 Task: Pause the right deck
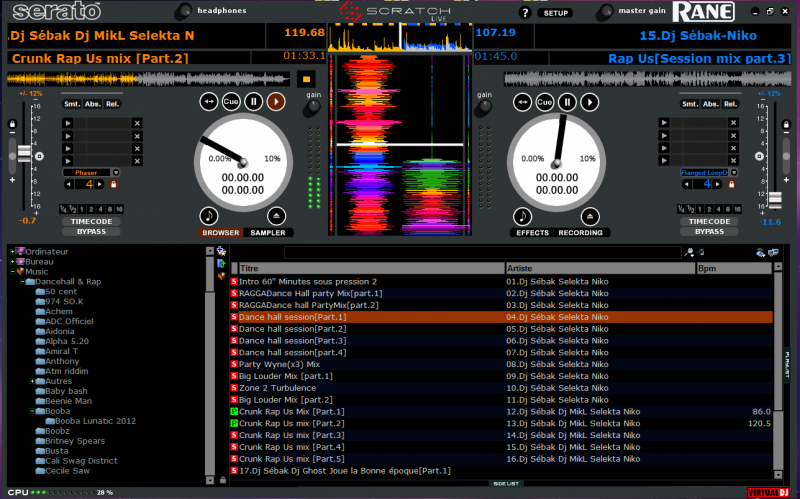[567, 102]
